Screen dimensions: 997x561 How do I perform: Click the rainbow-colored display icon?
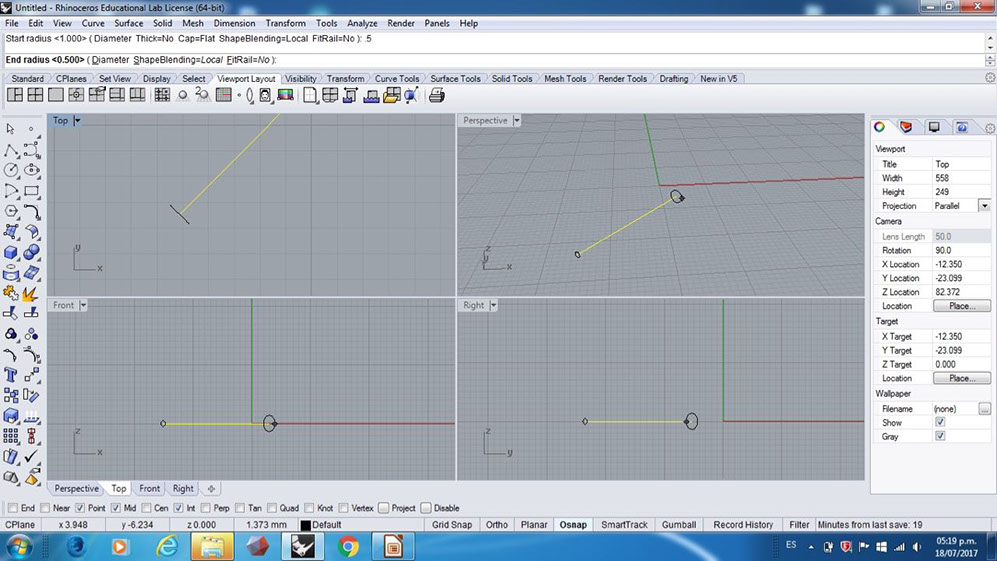pyautogui.click(x=285, y=95)
